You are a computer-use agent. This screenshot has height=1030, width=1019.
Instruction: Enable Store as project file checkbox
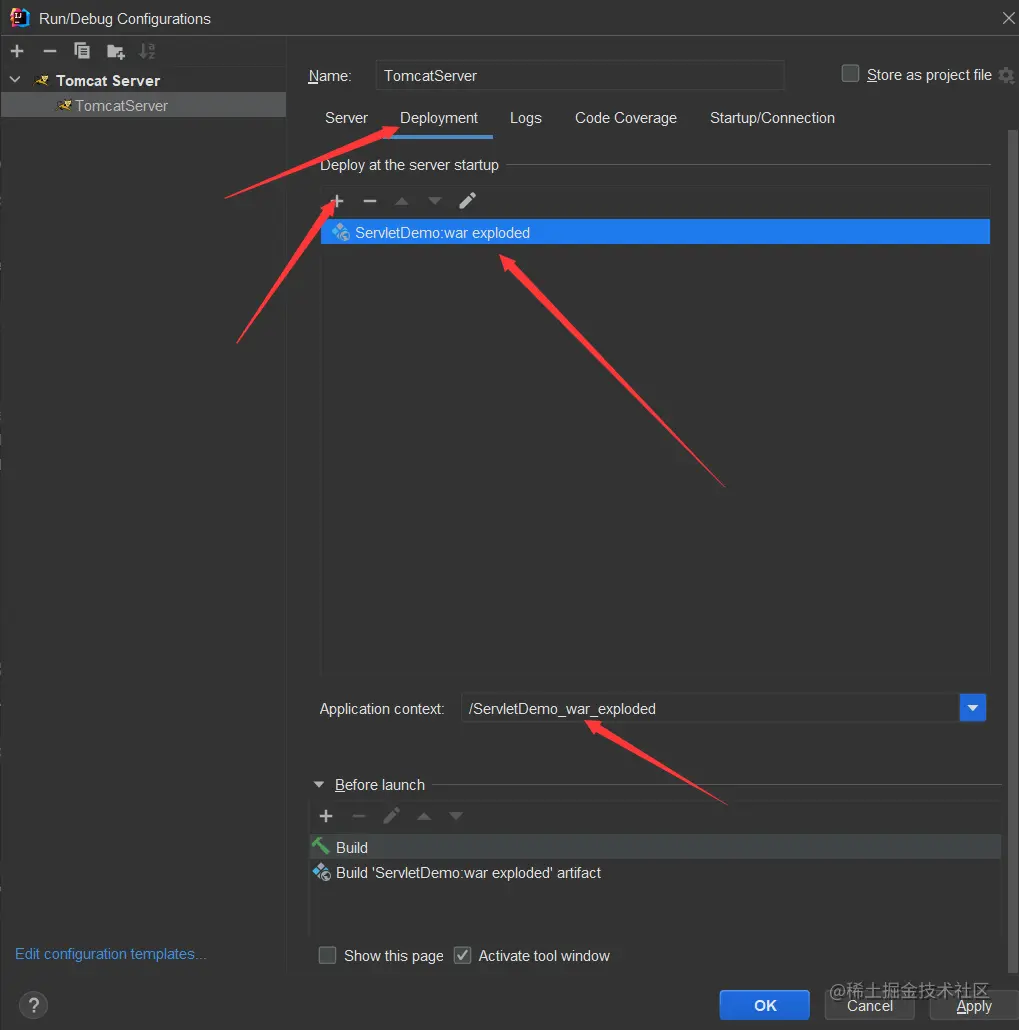tap(850, 74)
